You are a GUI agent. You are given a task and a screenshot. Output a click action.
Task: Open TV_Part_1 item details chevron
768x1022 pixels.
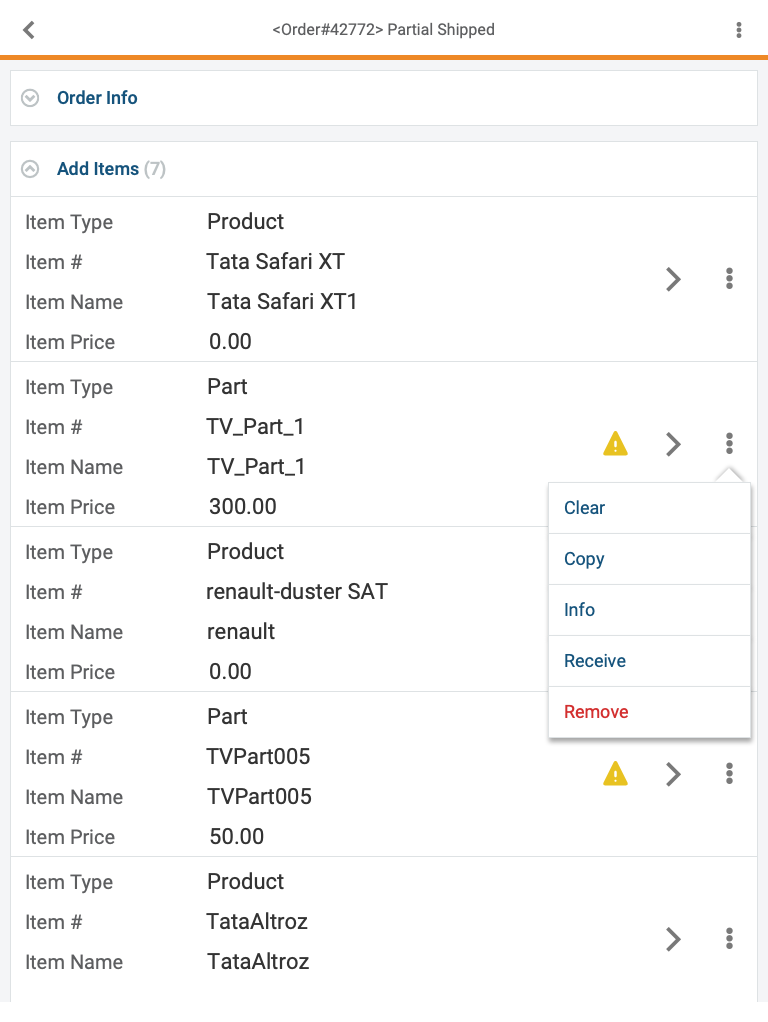[x=673, y=444]
